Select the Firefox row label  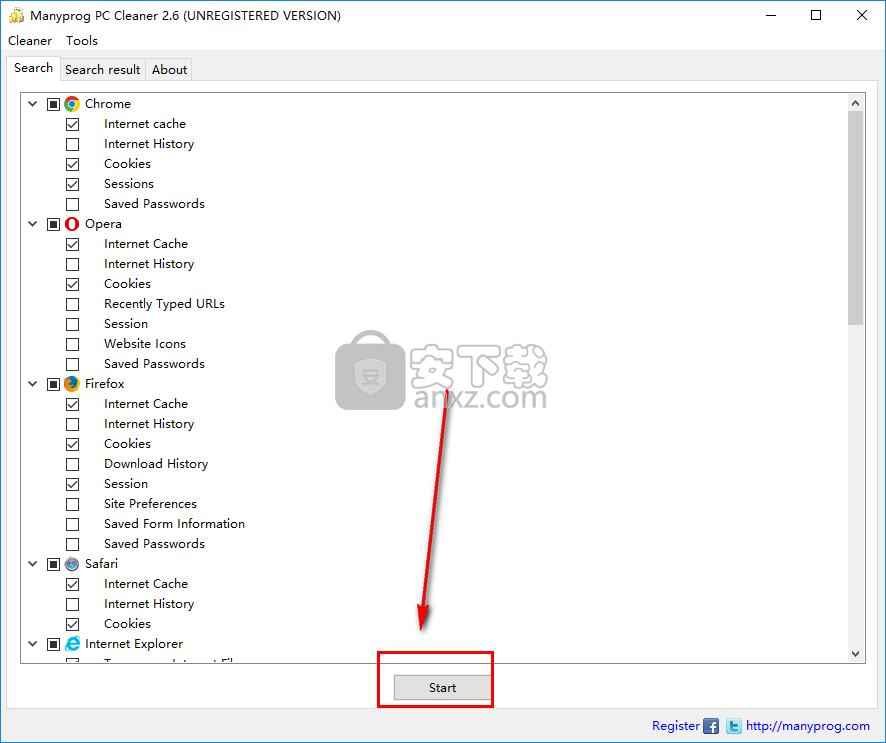coord(105,384)
